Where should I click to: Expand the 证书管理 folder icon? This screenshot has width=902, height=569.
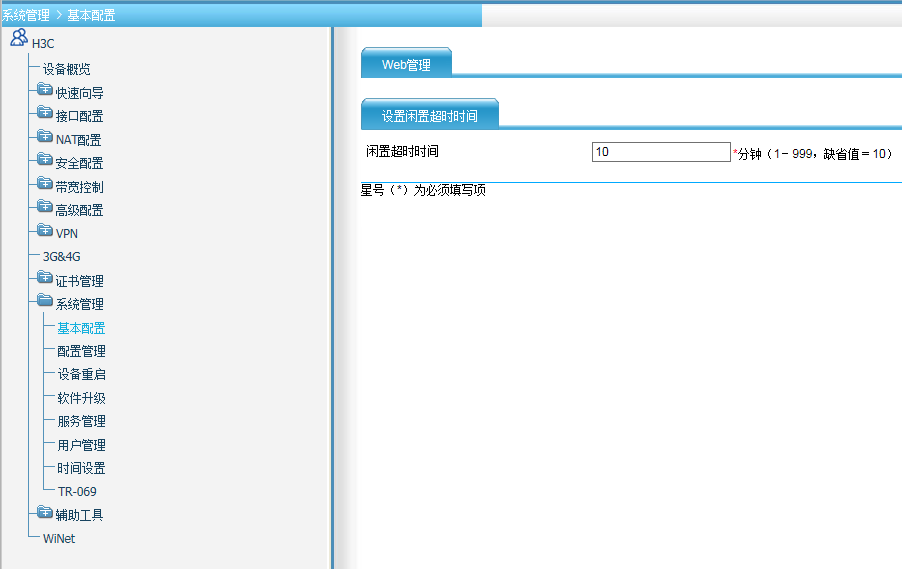(45, 277)
